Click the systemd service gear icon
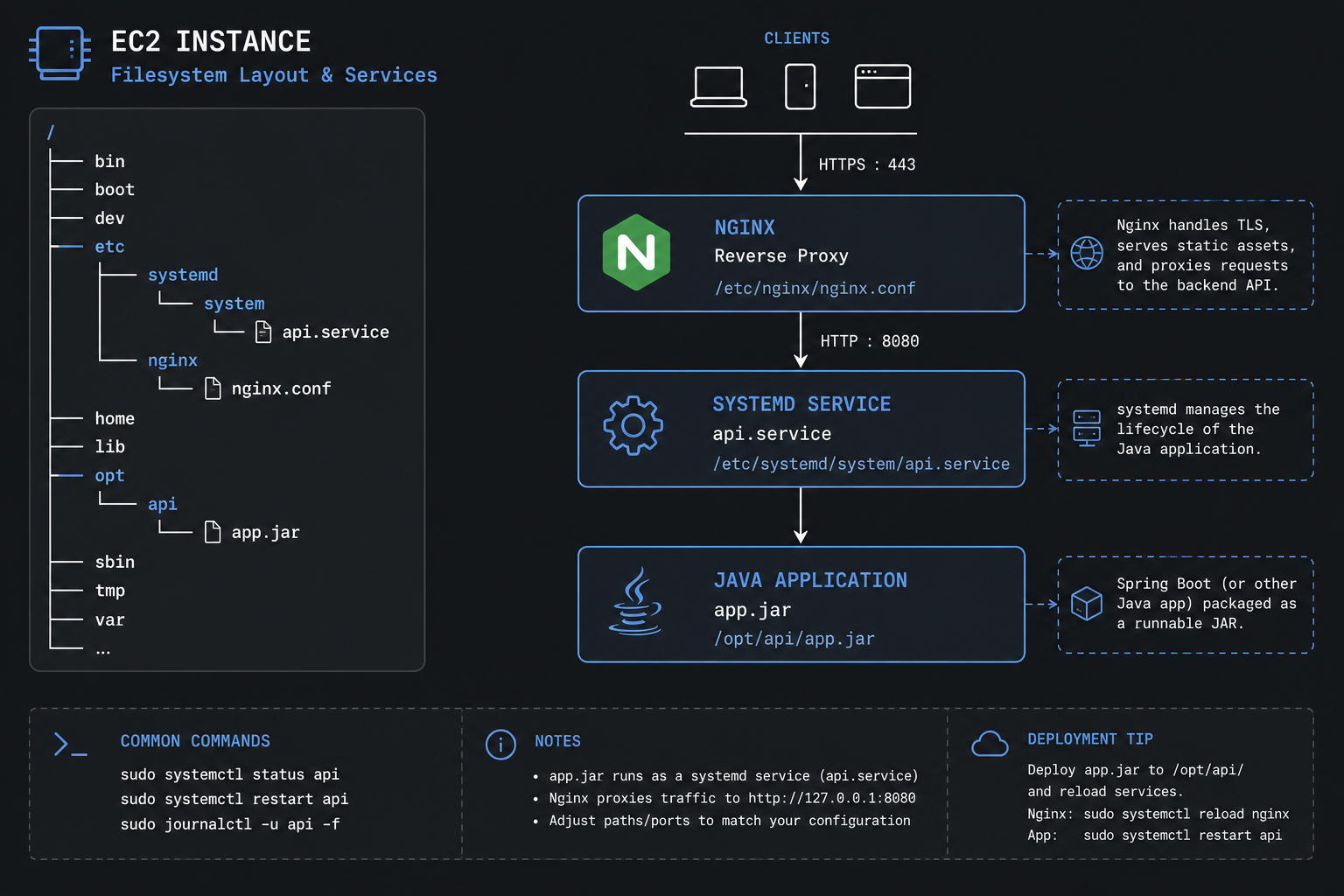This screenshot has width=1344, height=896. [633, 425]
